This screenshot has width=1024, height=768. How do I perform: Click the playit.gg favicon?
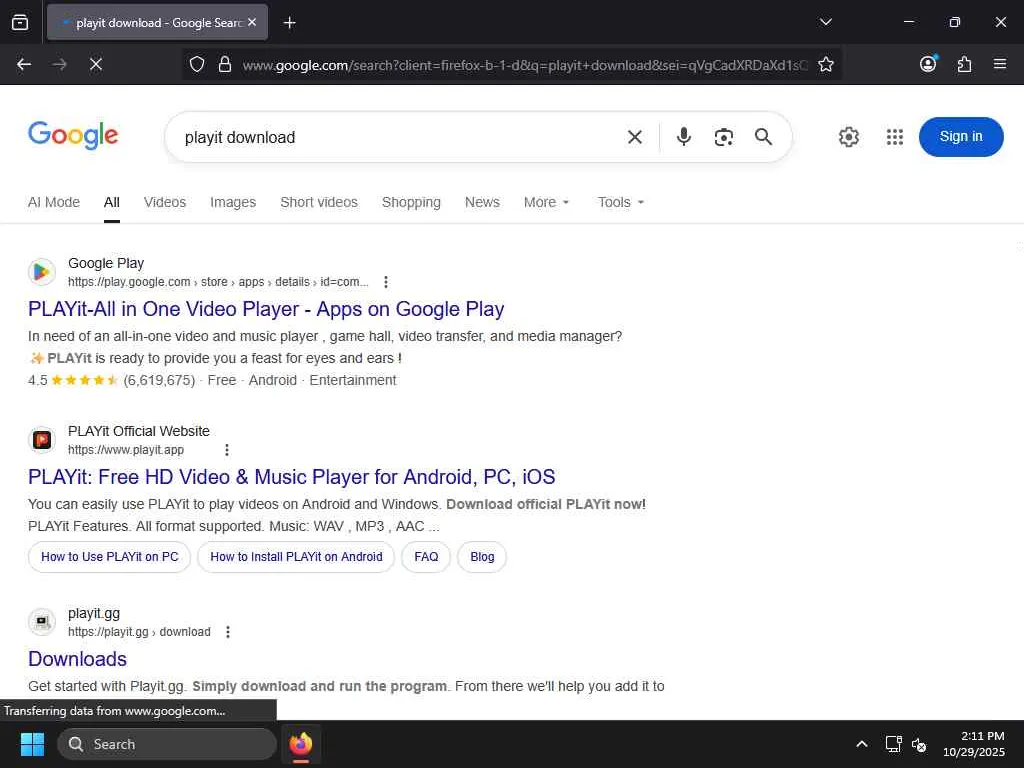pos(42,622)
